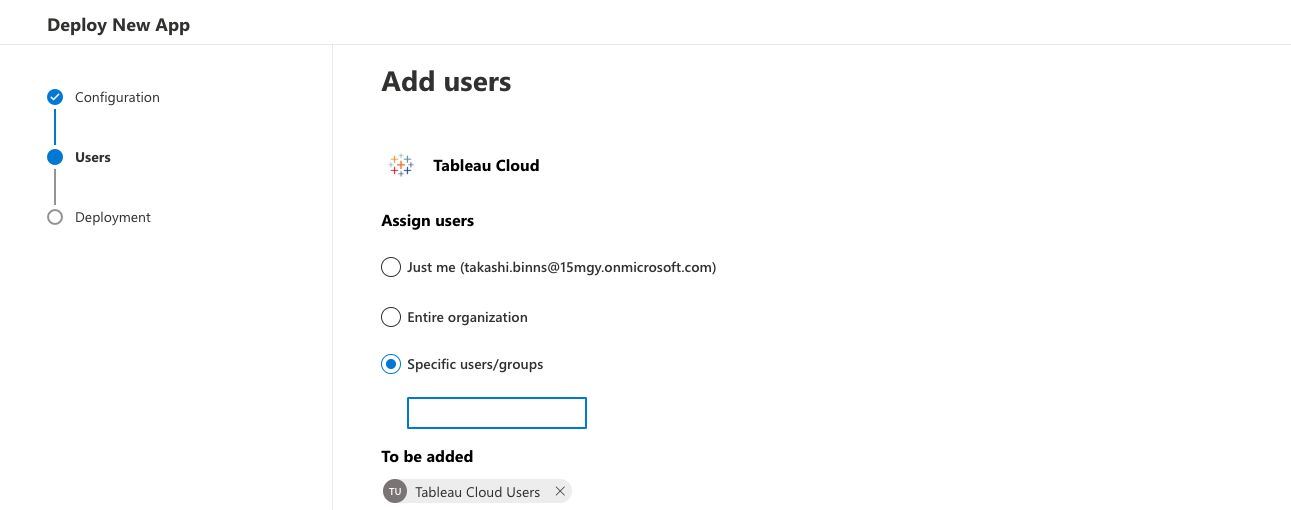The width and height of the screenshot is (1291, 510).
Task: Click the To be added label
Action: click(x=427, y=456)
